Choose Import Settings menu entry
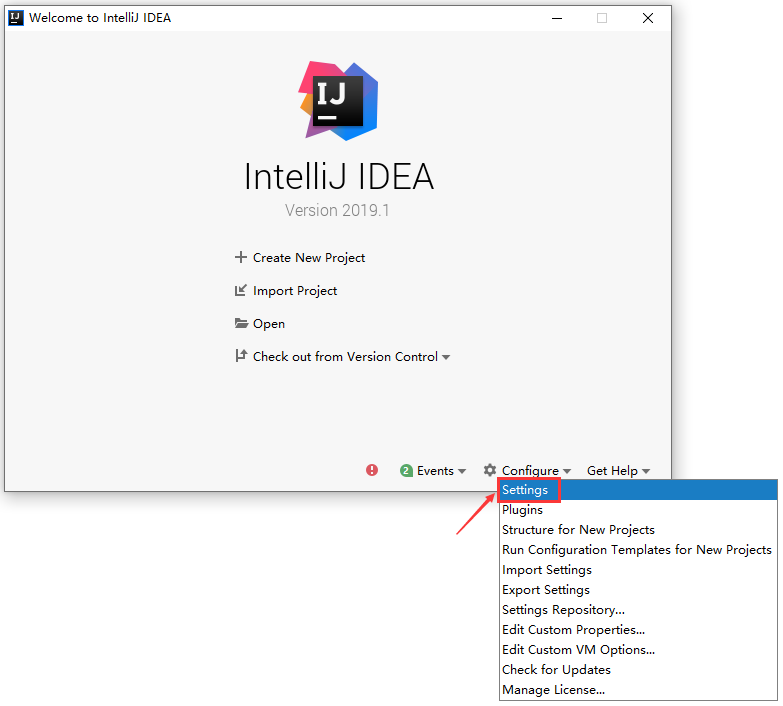Image resolution: width=783 pixels, height=706 pixels. click(640, 571)
